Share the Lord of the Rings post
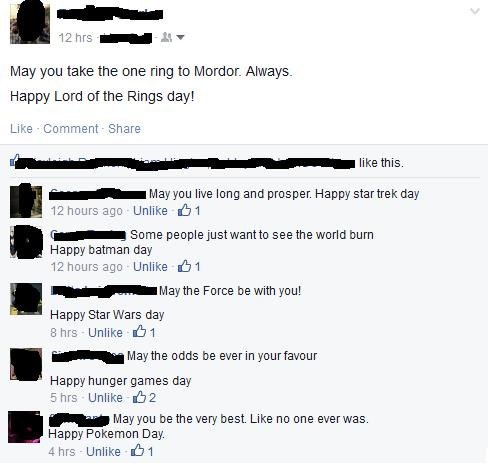 click(124, 129)
